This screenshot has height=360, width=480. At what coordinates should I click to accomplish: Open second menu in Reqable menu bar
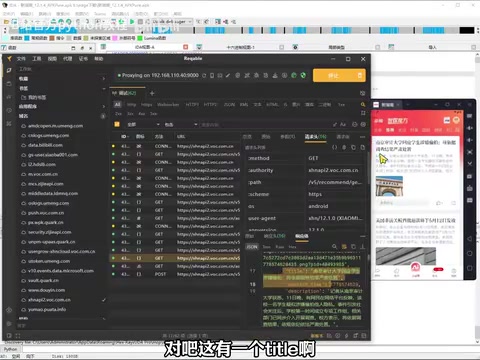click(37, 59)
